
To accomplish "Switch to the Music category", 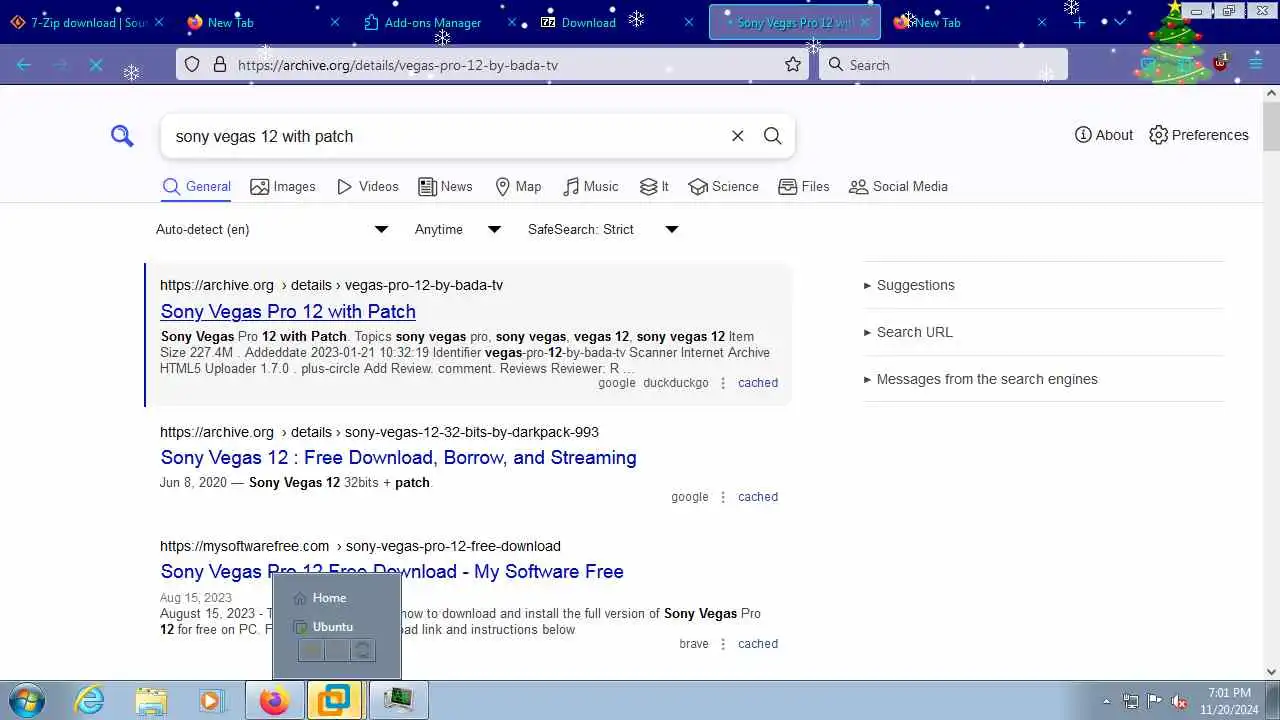I will [x=591, y=187].
